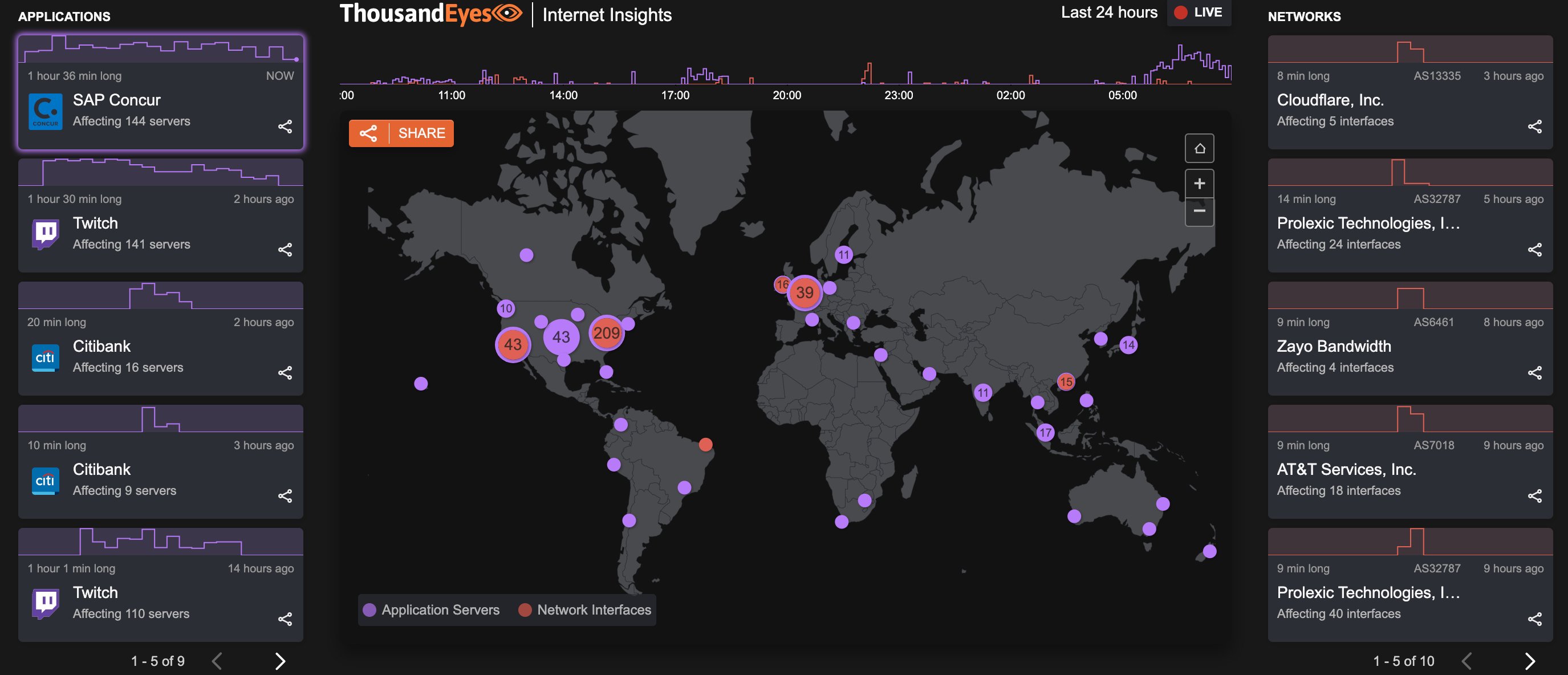This screenshot has width=1568, height=675.
Task: Click the Internet Insights title
Action: tap(607, 15)
